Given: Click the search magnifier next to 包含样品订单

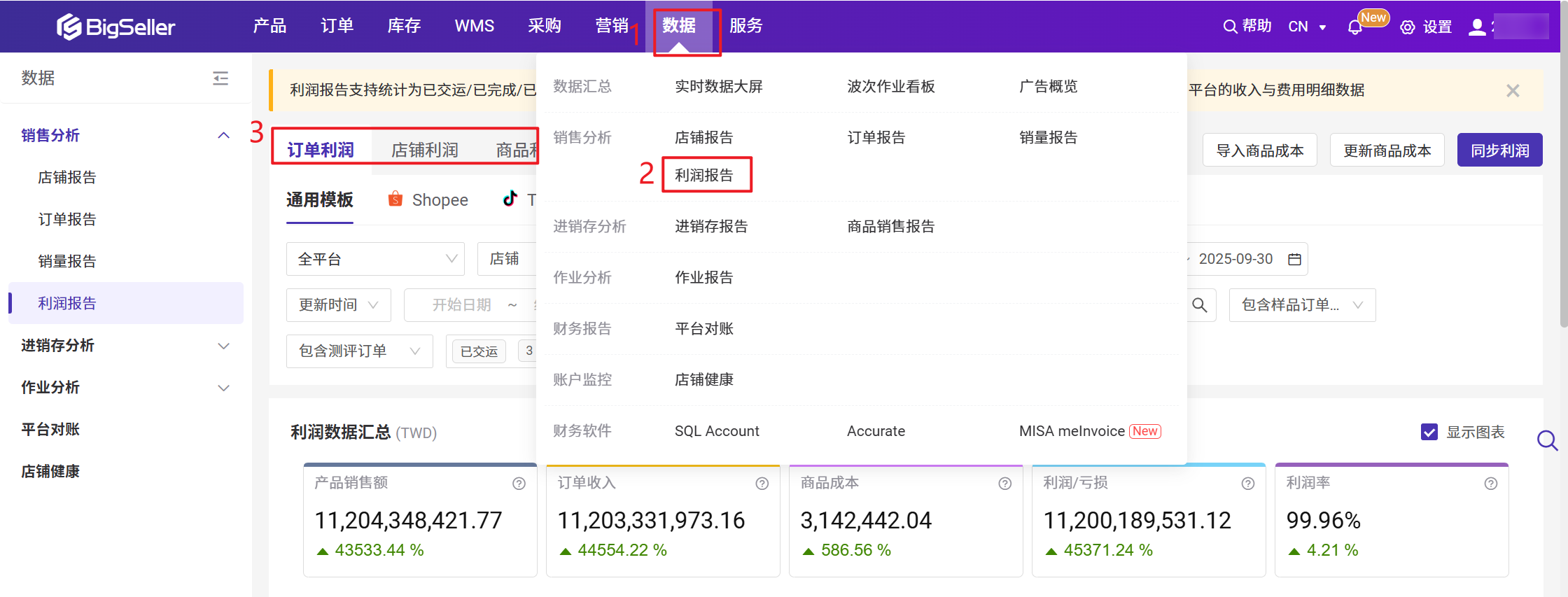Looking at the screenshot, I should (1199, 305).
